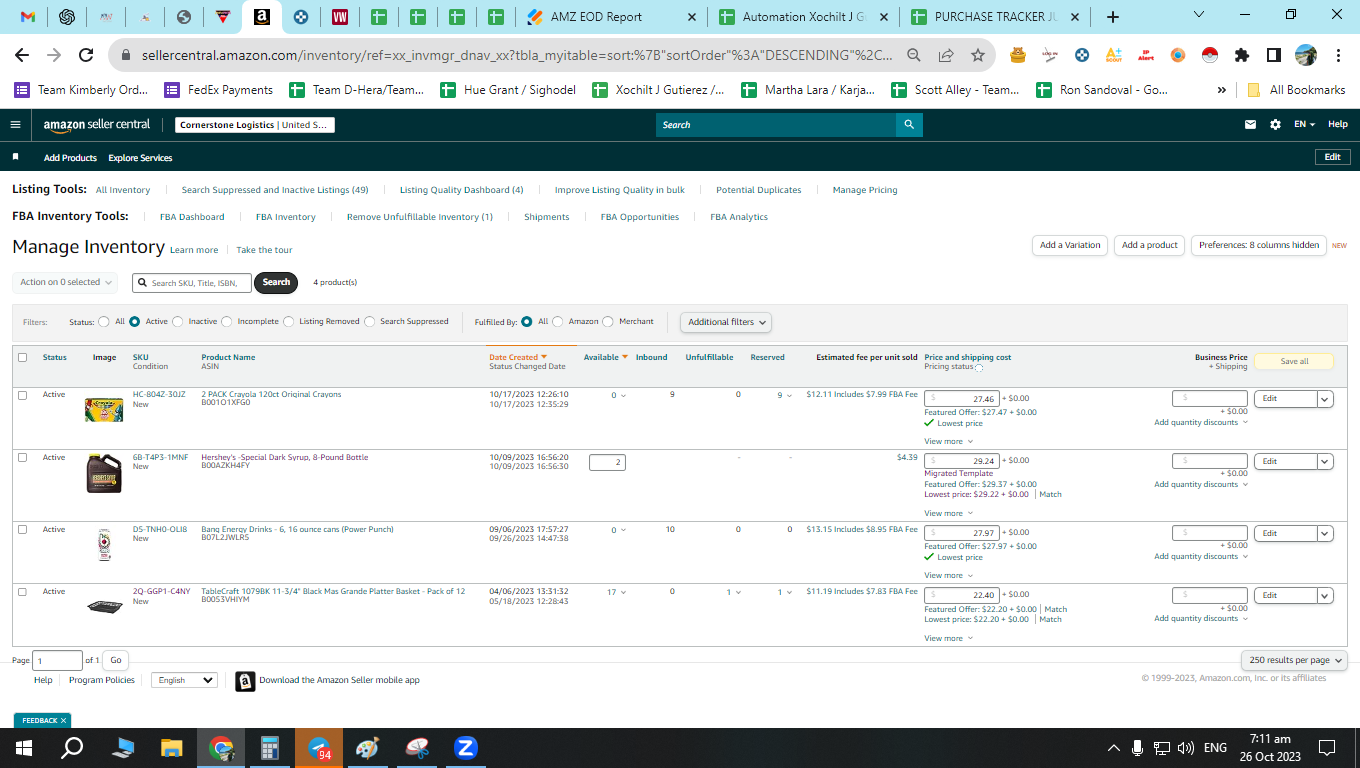Click the Preferences: 8 columns hidden button
Image resolution: width=1360 pixels, height=768 pixels.
1259,245
